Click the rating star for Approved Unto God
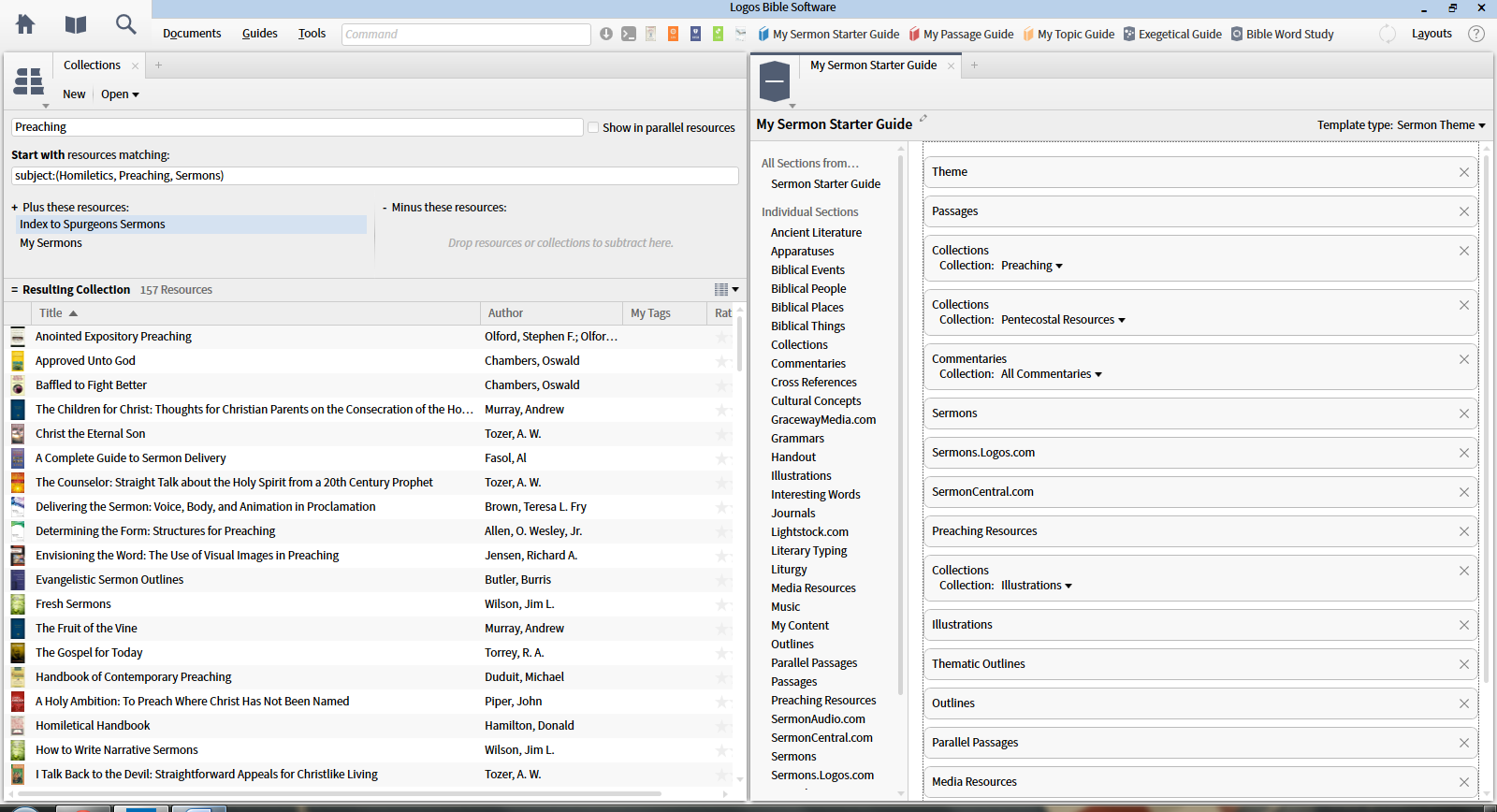Screen dimensions: 1497x812 point(722,361)
